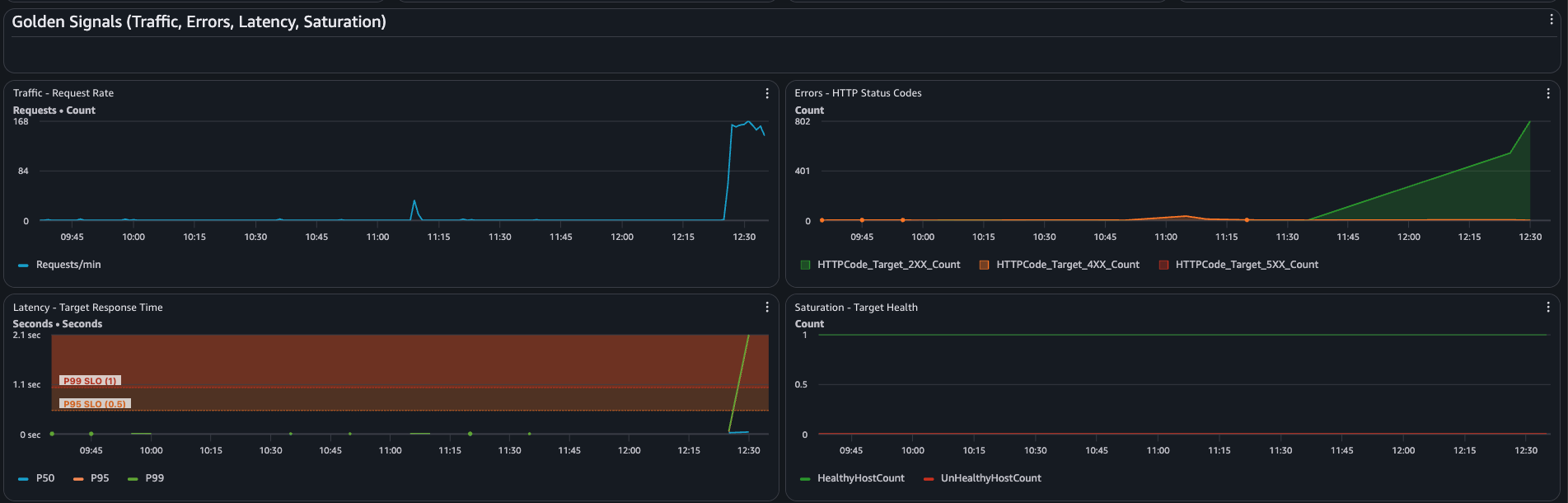This screenshot has width=1568, height=503.
Task: Toggle the HTTPCode_Target_4XX_Count legend series
Action: pyautogui.click(x=1060, y=265)
